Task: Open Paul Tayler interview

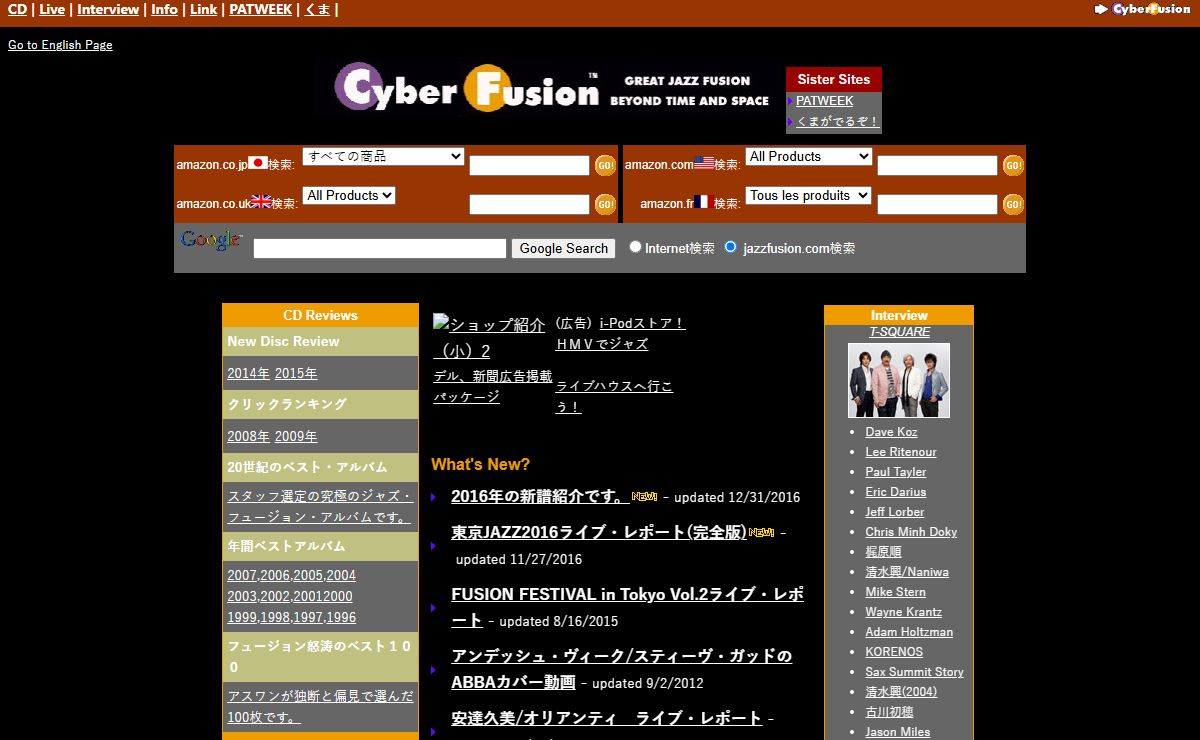Action: tap(896, 472)
